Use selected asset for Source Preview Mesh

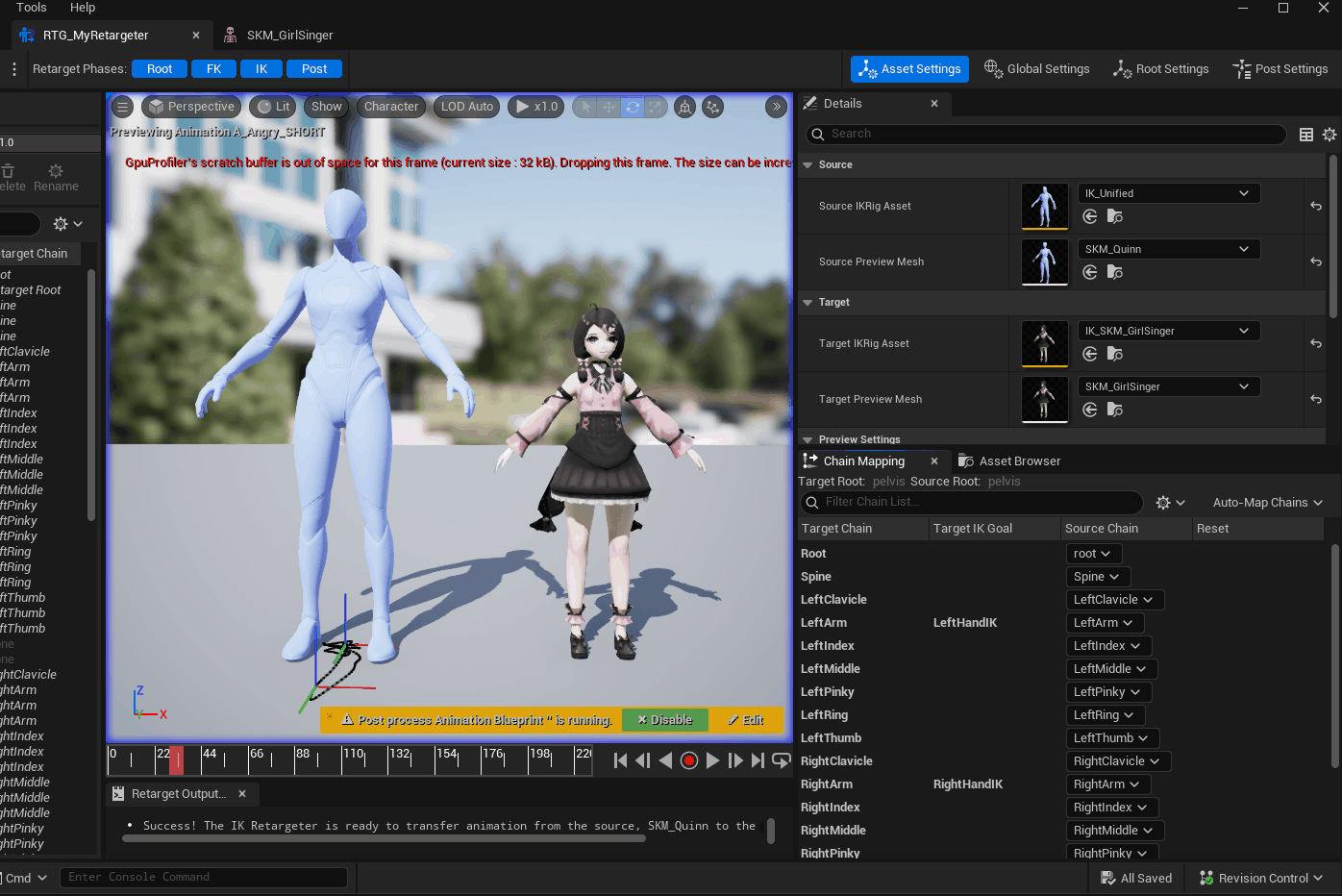1090,273
